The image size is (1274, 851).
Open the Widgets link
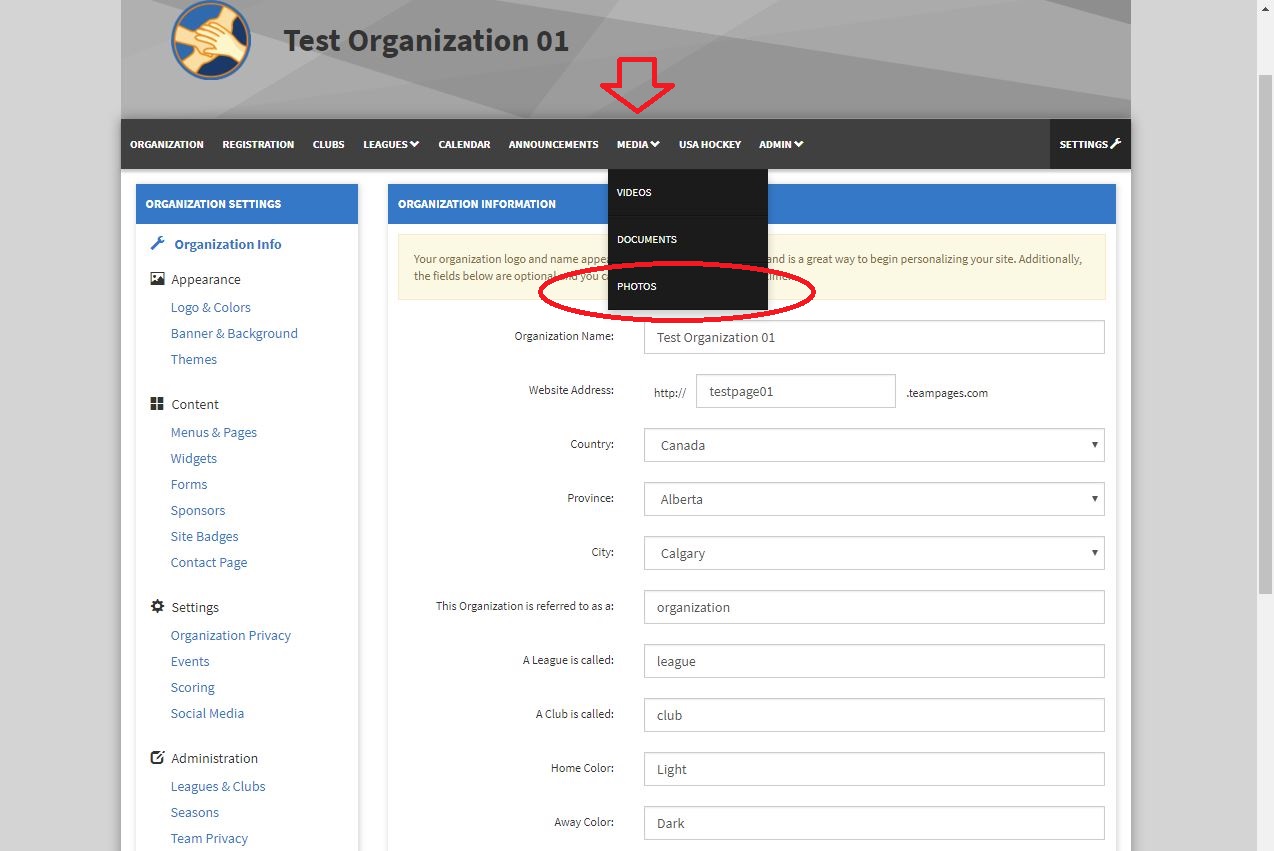tap(194, 458)
